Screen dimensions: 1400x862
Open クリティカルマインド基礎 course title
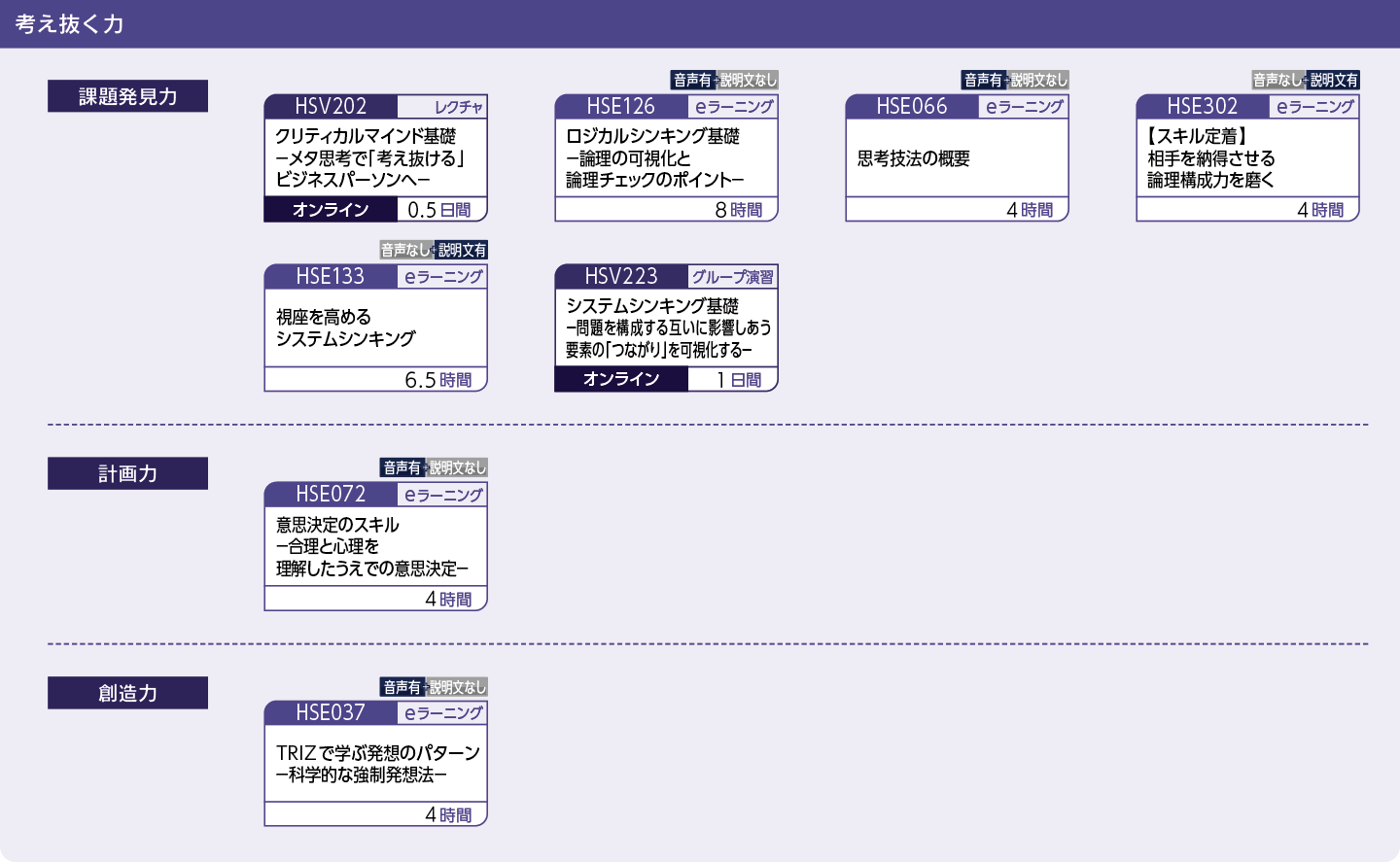pyautogui.click(x=366, y=136)
